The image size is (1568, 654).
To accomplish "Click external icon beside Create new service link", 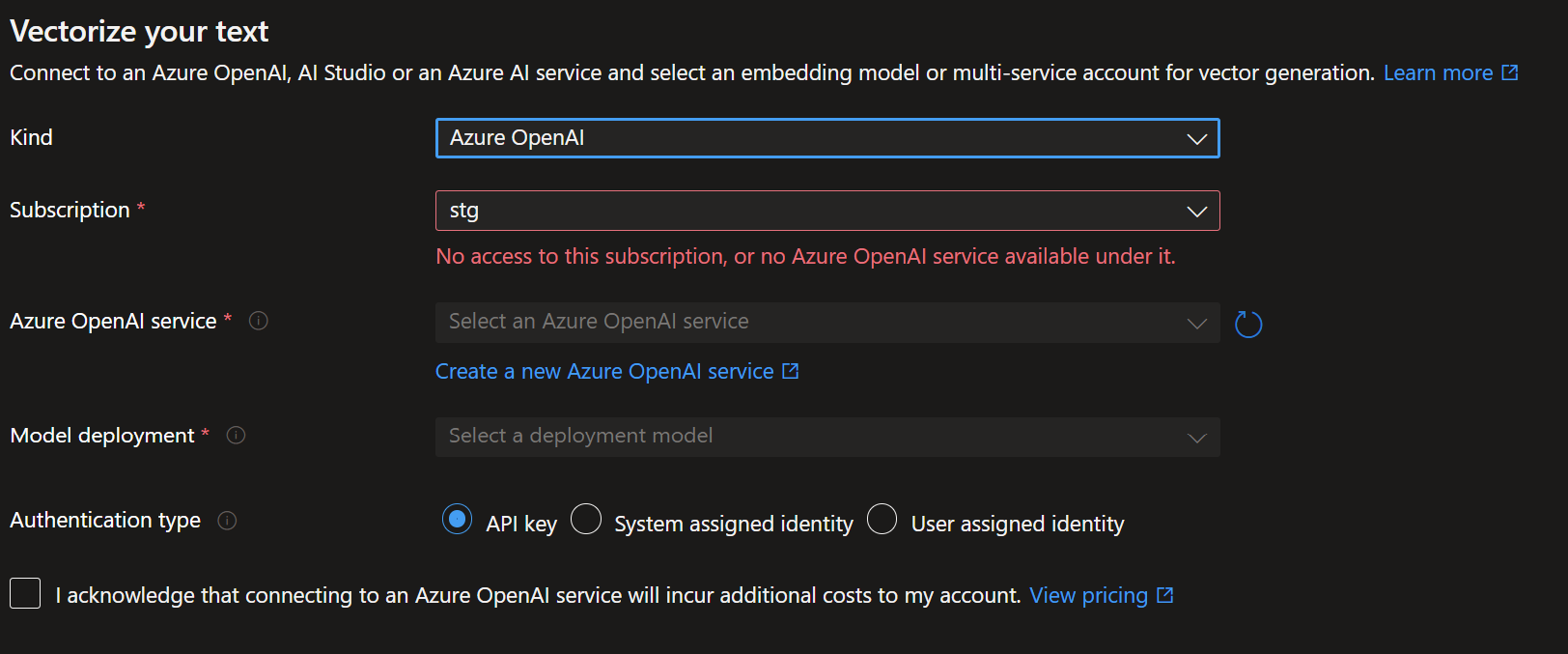I will tap(791, 371).
